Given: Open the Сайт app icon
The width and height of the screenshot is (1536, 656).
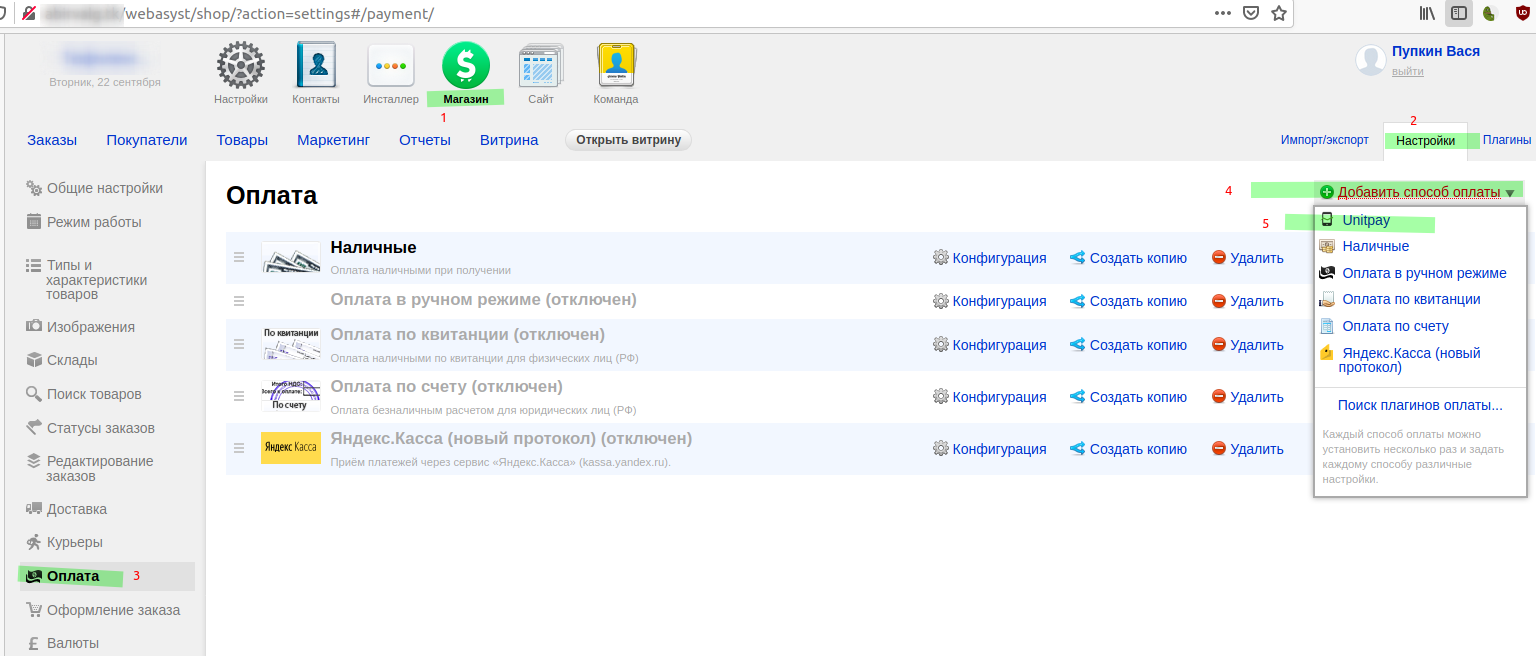Looking at the screenshot, I should pyautogui.click(x=541, y=66).
